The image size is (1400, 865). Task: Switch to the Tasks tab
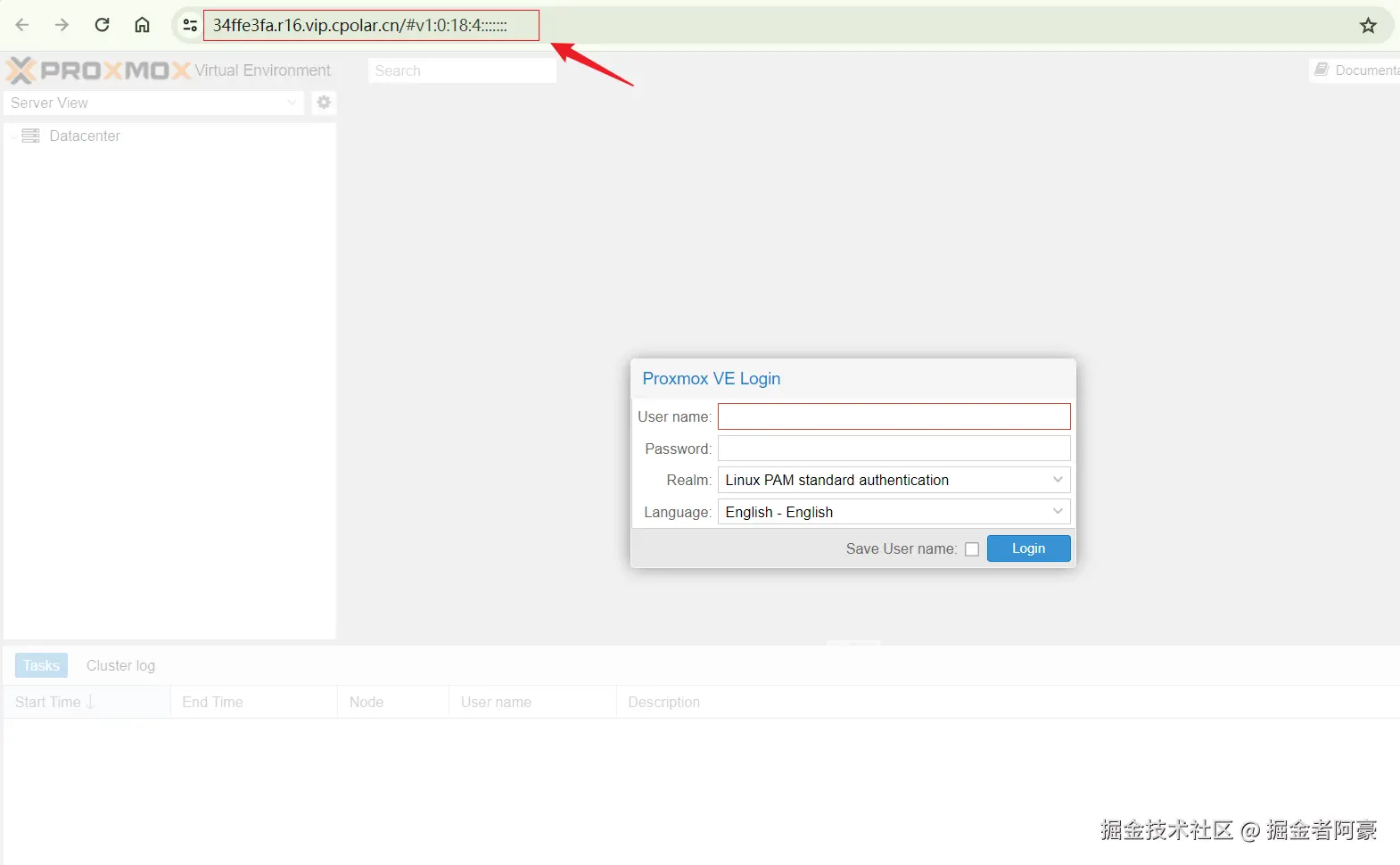tap(41, 665)
